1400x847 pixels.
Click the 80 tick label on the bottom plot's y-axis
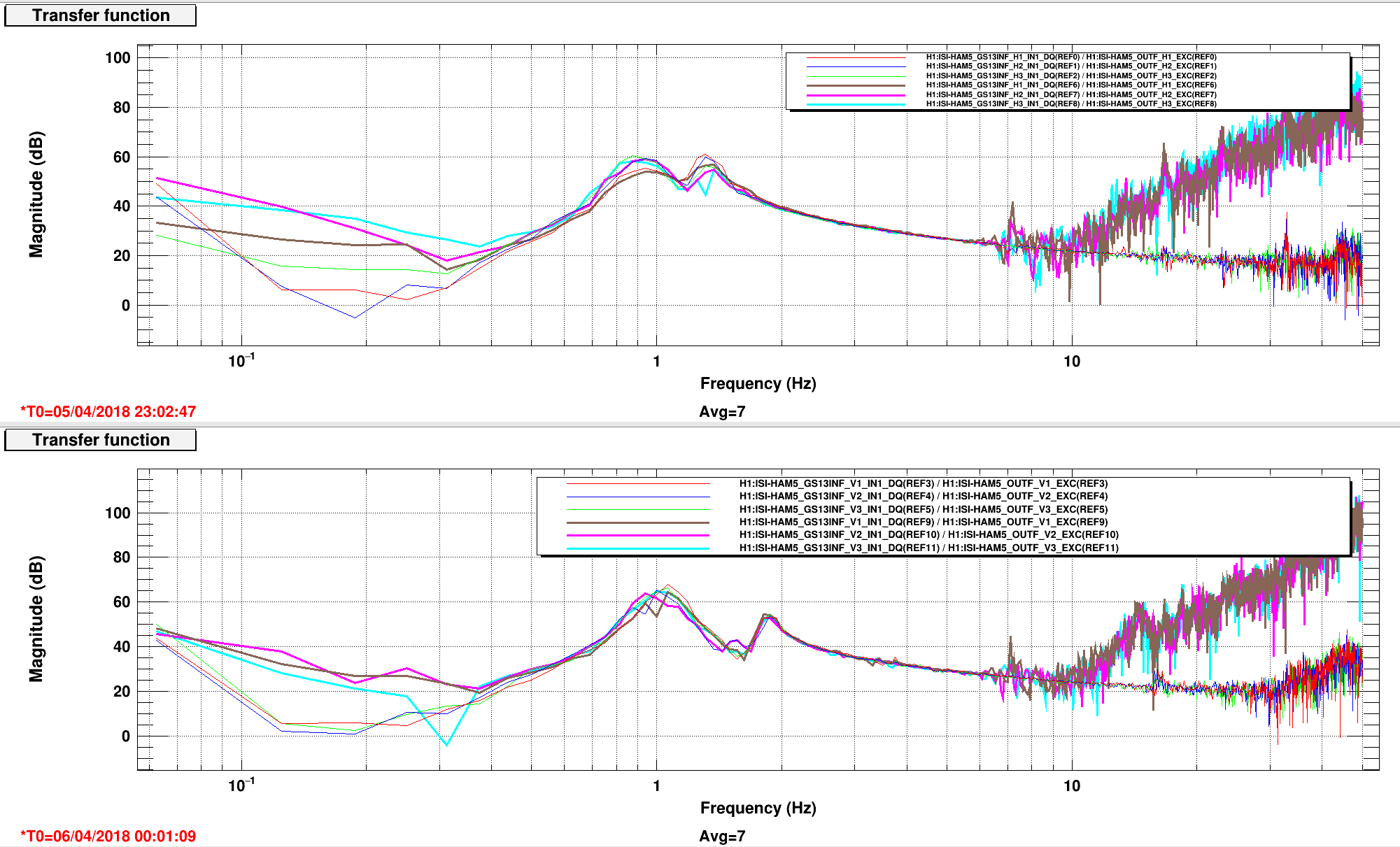[122, 557]
